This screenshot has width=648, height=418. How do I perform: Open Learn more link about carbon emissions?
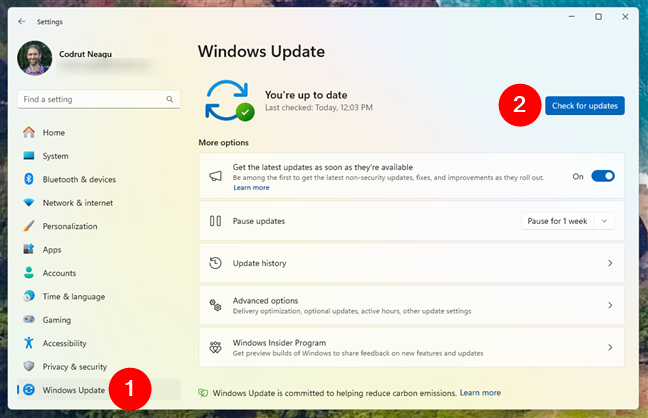pos(480,393)
